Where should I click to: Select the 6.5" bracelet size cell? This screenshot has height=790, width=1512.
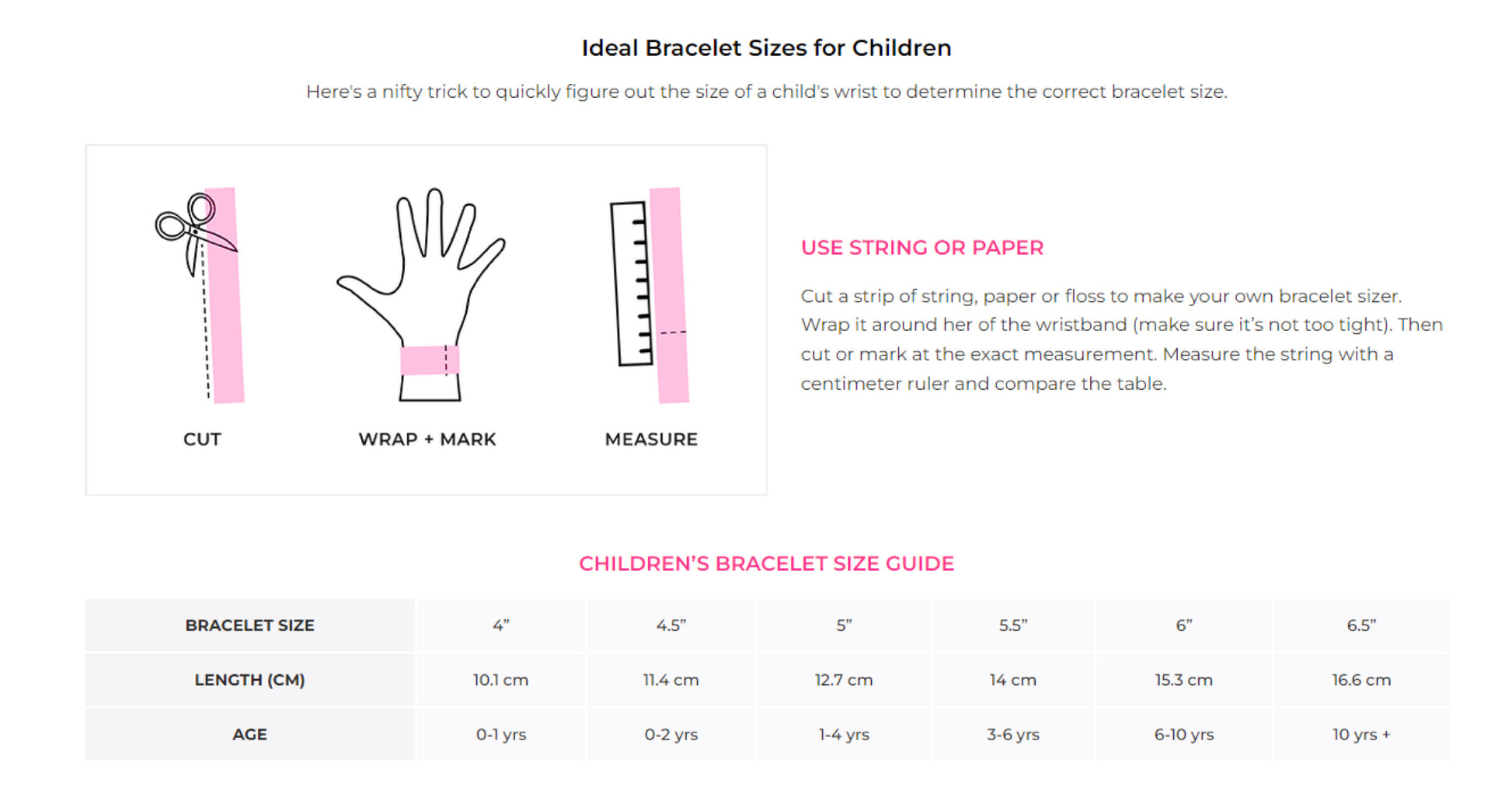tap(1361, 625)
